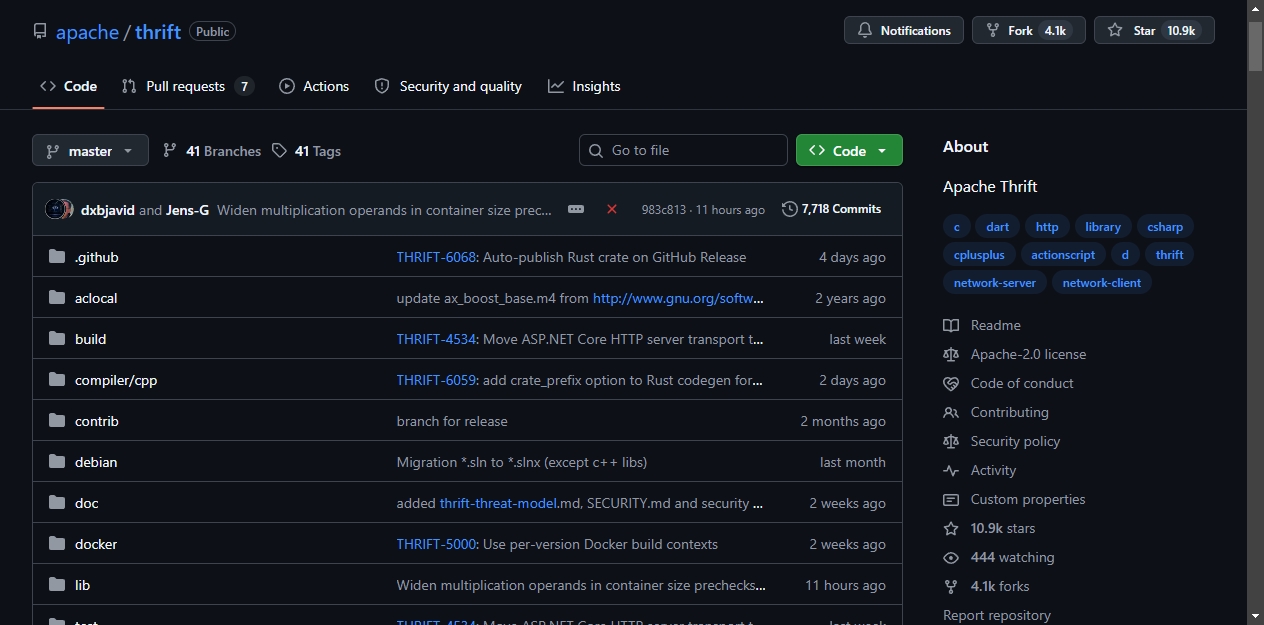The width and height of the screenshot is (1264, 625).
Task: Select the network-server topic tag
Action: pyautogui.click(x=995, y=283)
